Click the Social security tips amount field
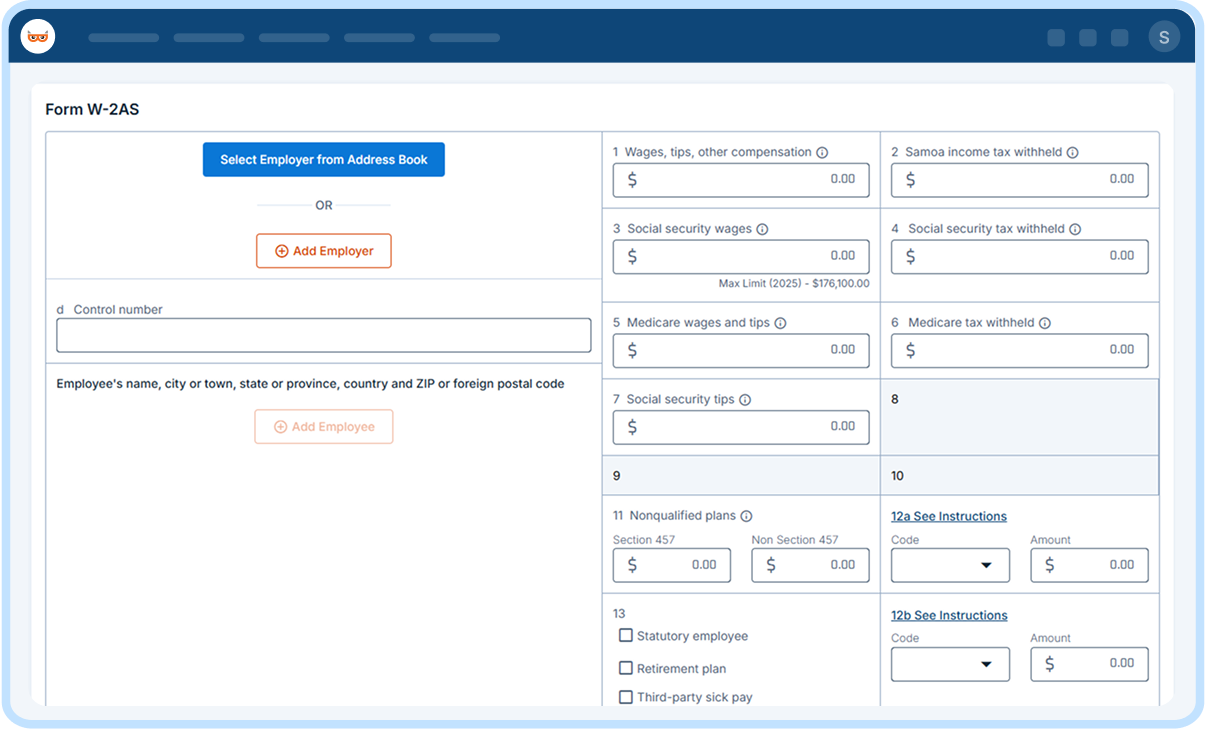Image resolution: width=1205 pixels, height=729 pixels. (x=741, y=427)
